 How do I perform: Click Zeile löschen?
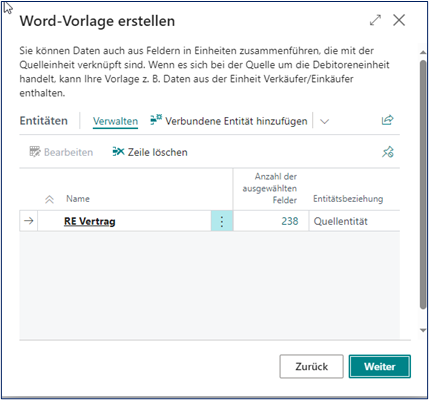[x=150, y=152]
